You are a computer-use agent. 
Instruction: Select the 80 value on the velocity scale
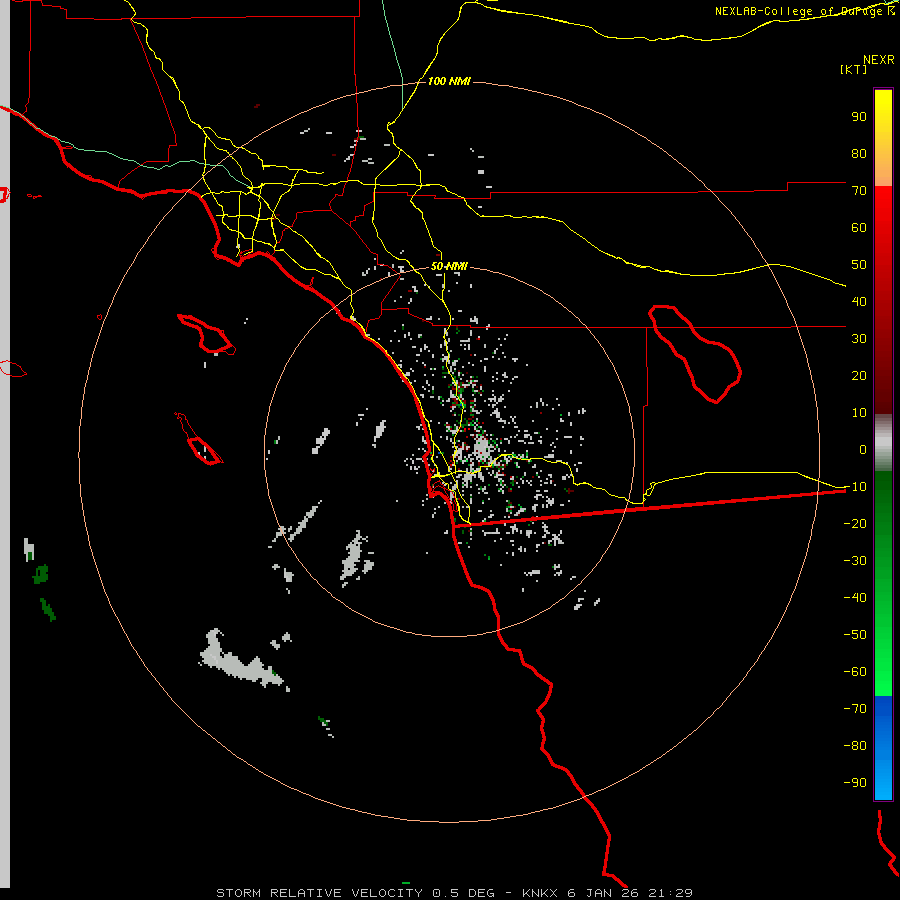859,153
